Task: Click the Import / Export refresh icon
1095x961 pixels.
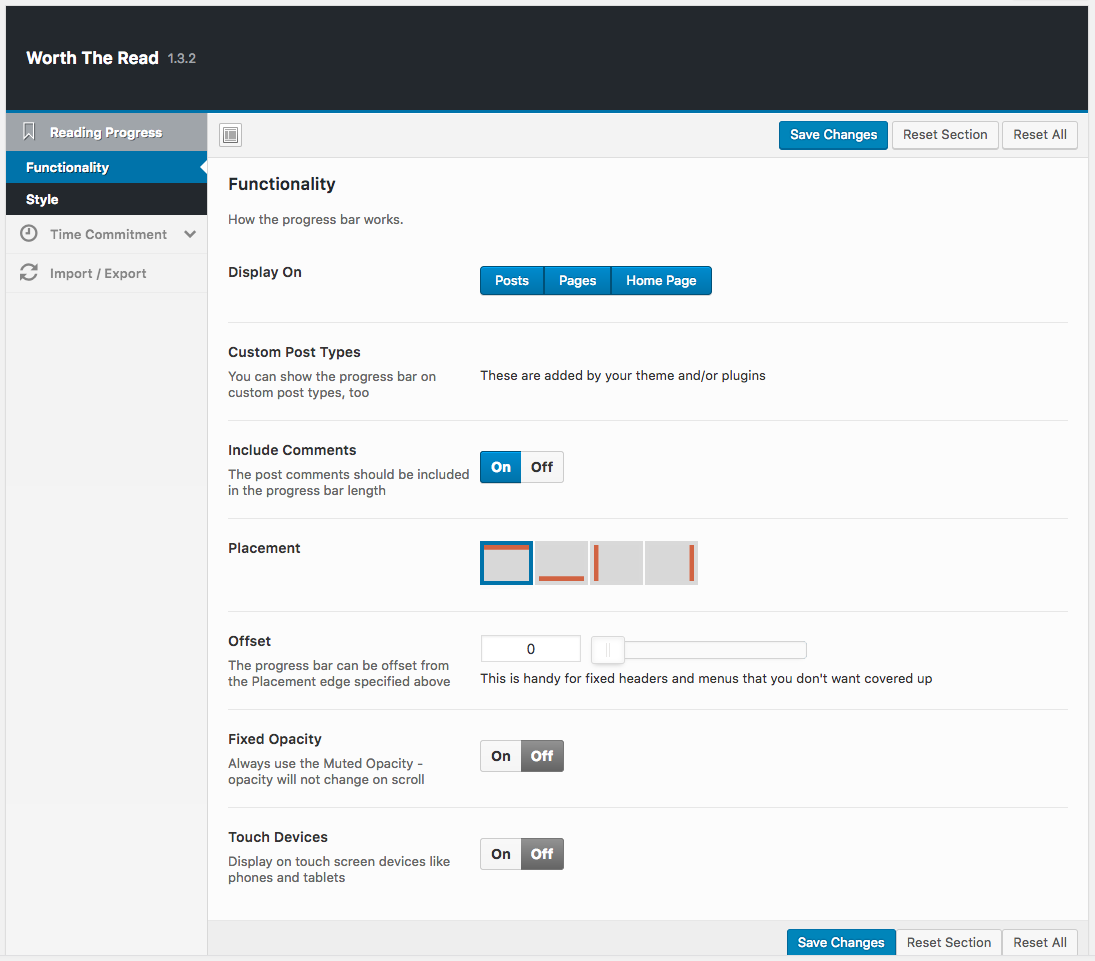Action: tap(29, 273)
